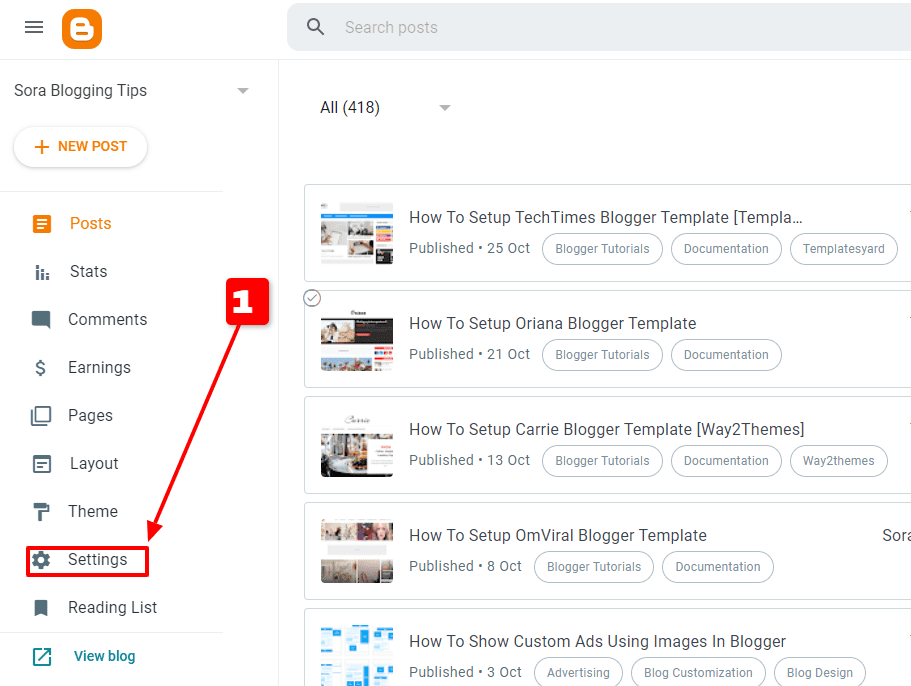Click the Settings gear icon
The height and width of the screenshot is (686, 911).
(41, 560)
